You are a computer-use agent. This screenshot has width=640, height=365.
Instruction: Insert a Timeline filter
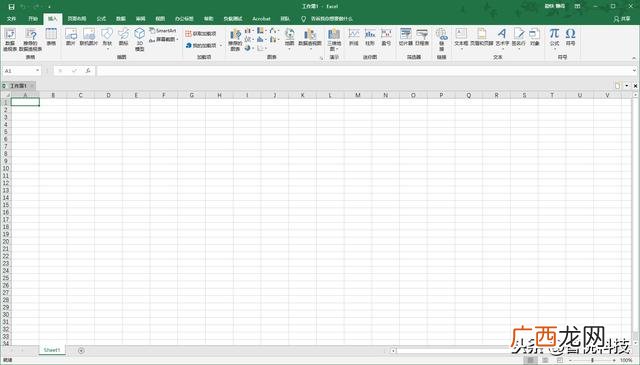point(422,37)
